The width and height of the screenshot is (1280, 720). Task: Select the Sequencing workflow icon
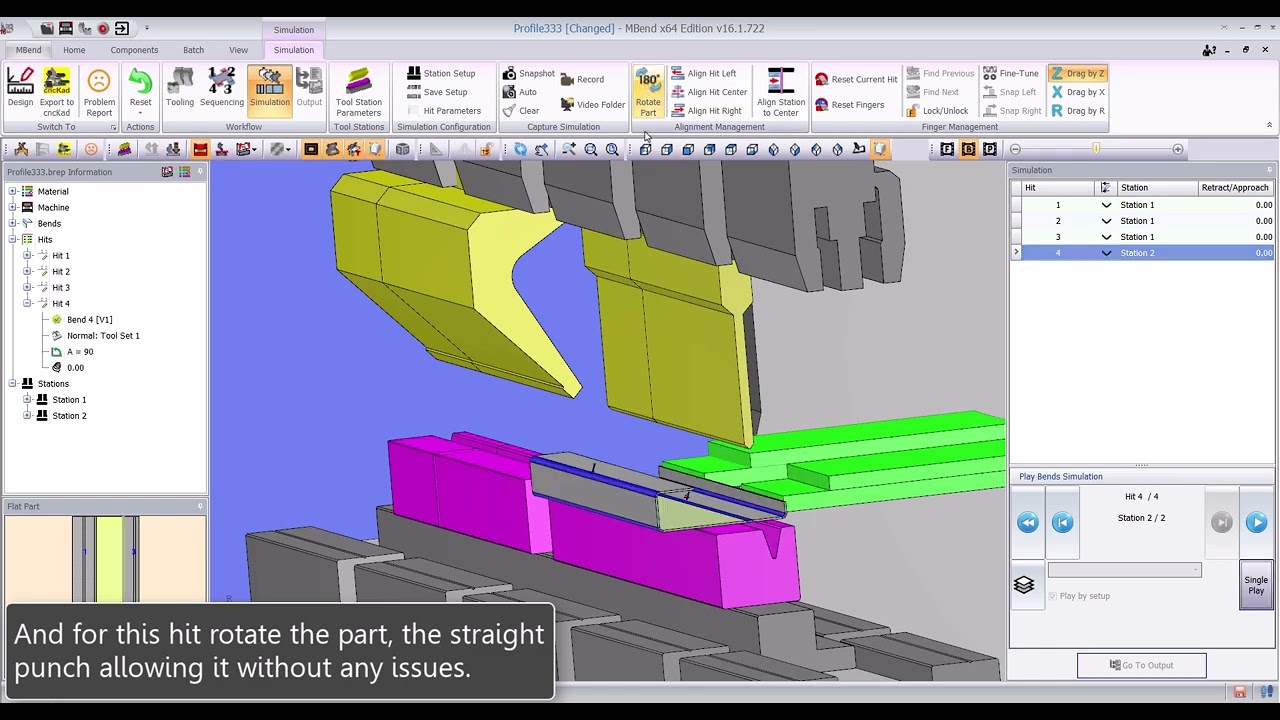pyautogui.click(x=222, y=87)
